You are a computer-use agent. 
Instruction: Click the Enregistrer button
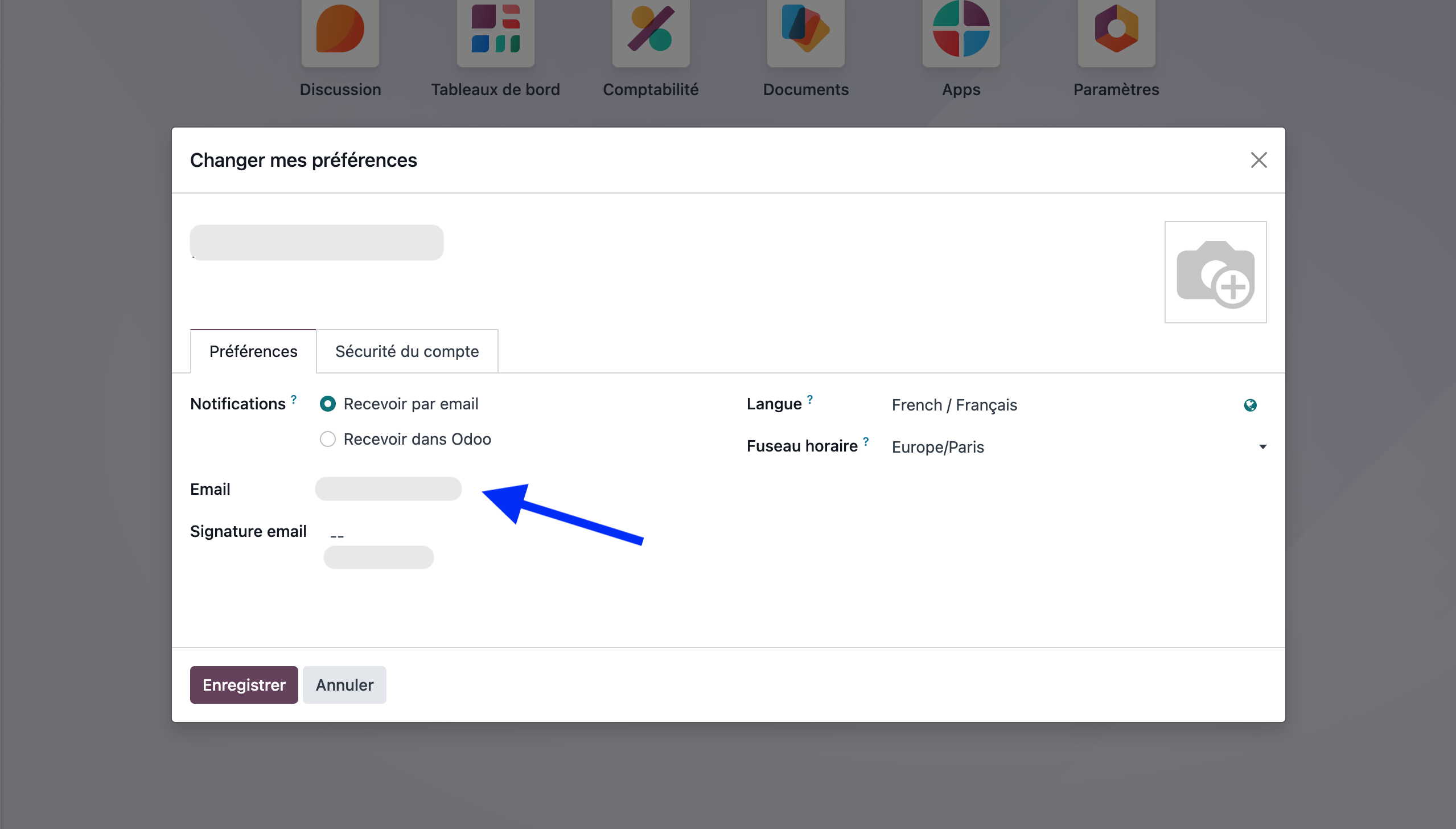pyautogui.click(x=244, y=685)
